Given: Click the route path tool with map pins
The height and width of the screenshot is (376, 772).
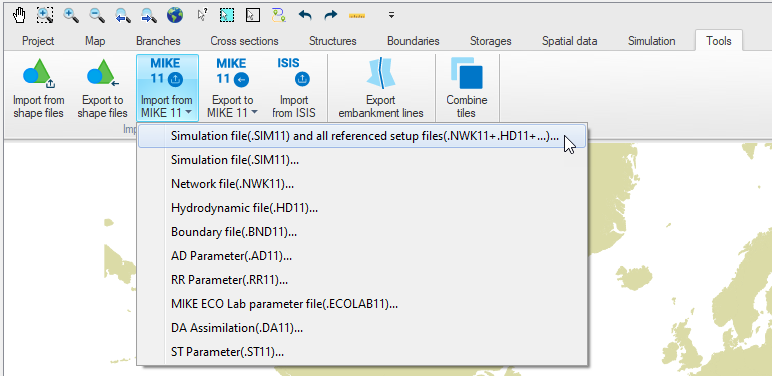Looking at the screenshot, I should click(x=279, y=15).
